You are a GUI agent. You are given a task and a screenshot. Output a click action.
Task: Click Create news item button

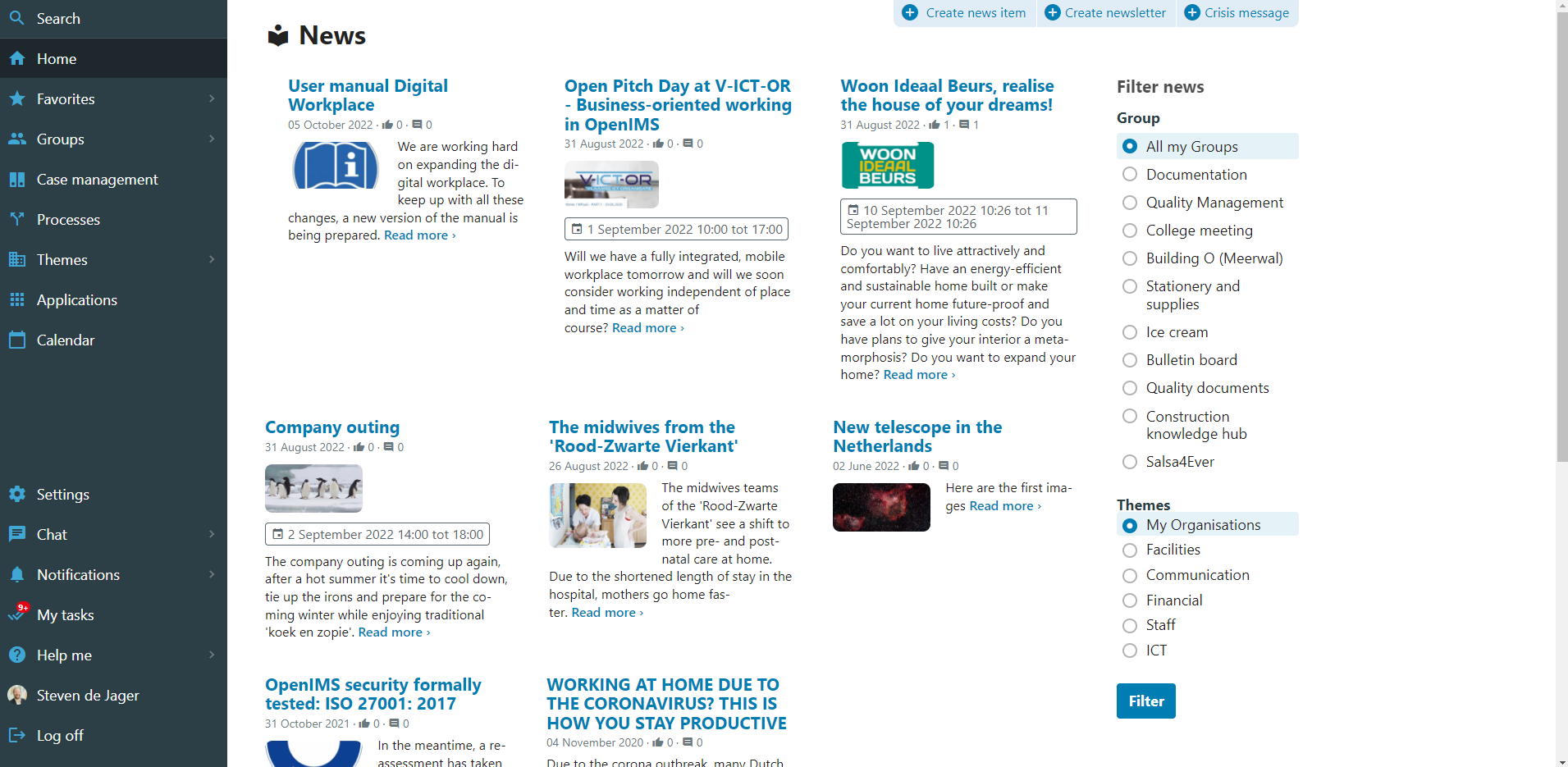coord(965,13)
